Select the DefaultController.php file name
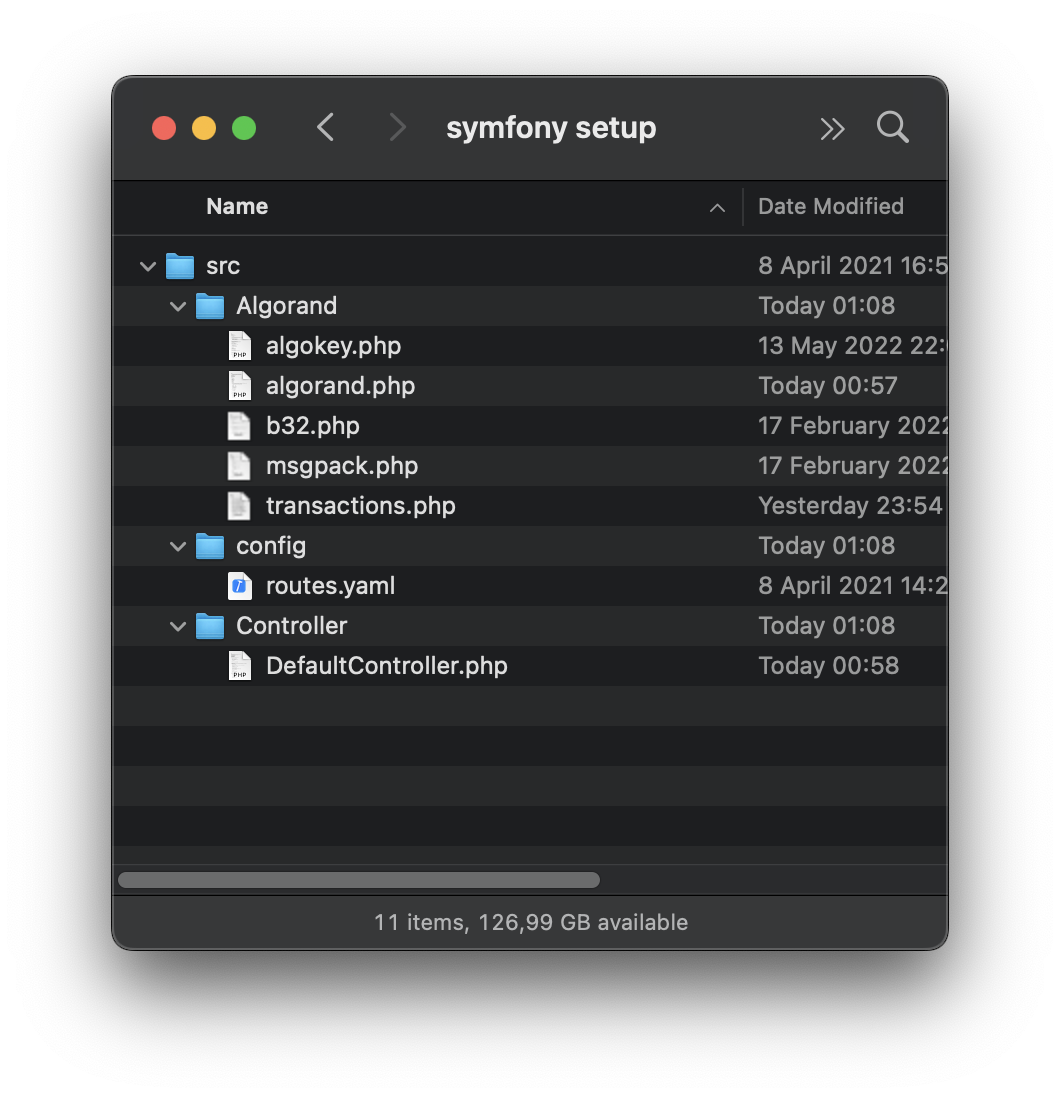 point(386,666)
